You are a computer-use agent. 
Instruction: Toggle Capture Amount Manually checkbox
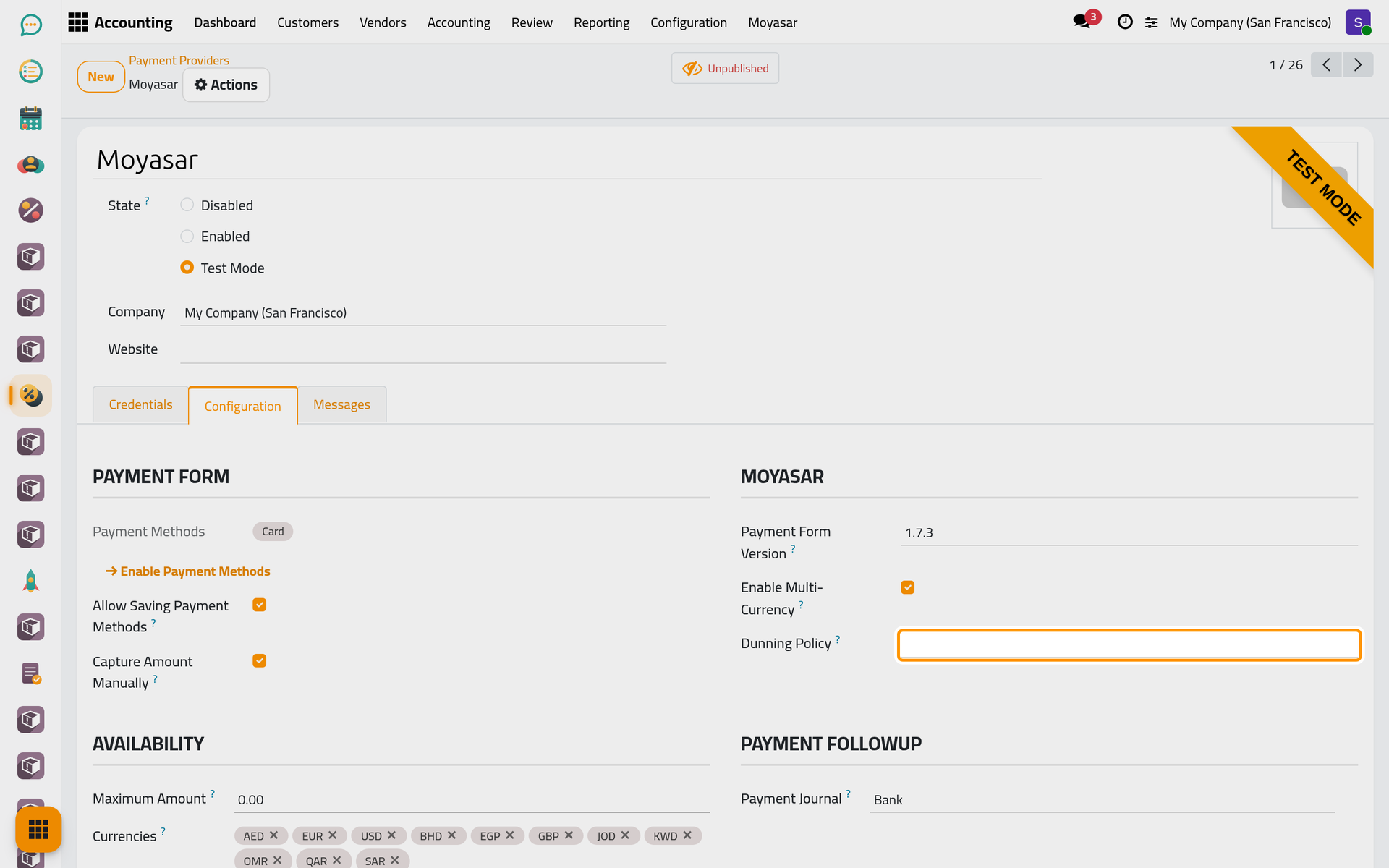(260, 660)
